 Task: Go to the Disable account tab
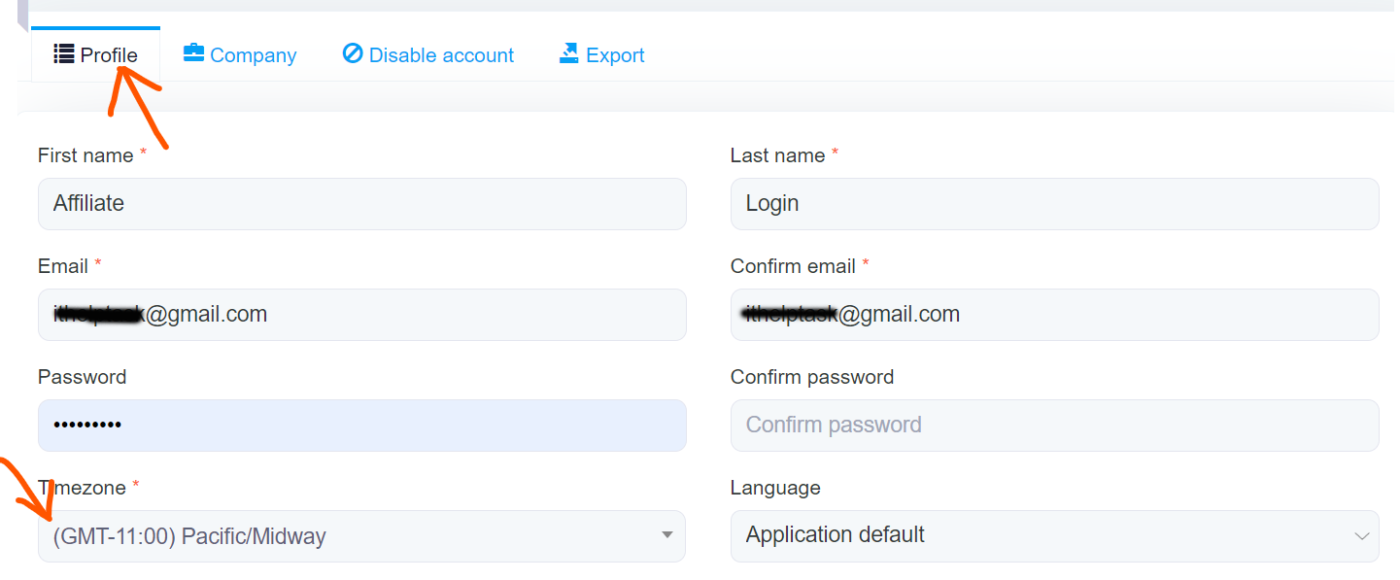pyautogui.click(x=440, y=56)
